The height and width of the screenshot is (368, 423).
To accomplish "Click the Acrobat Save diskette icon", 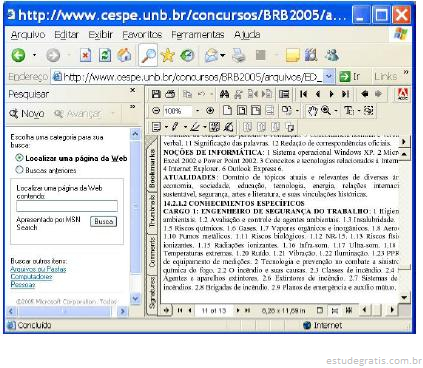I will coord(156,94).
